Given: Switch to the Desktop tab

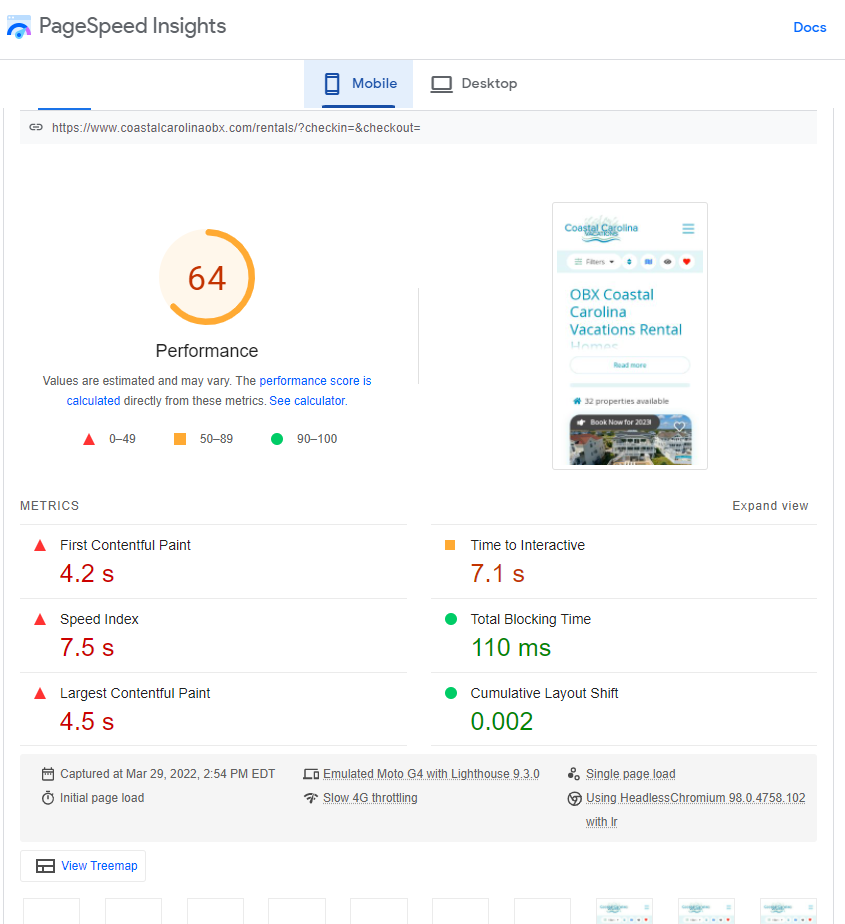Looking at the screenshot, I should point(474,84).
